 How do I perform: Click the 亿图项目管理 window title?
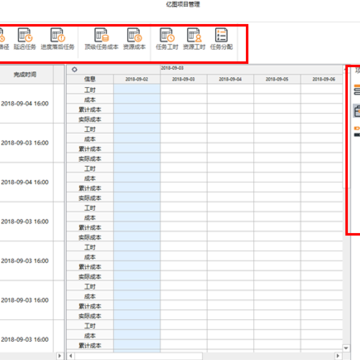[183, 5]
